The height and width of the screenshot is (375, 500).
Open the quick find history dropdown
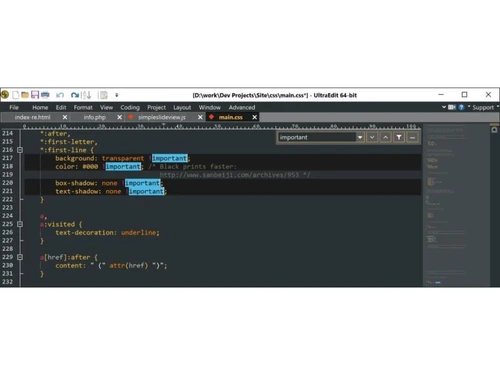(x=360, y=137)
